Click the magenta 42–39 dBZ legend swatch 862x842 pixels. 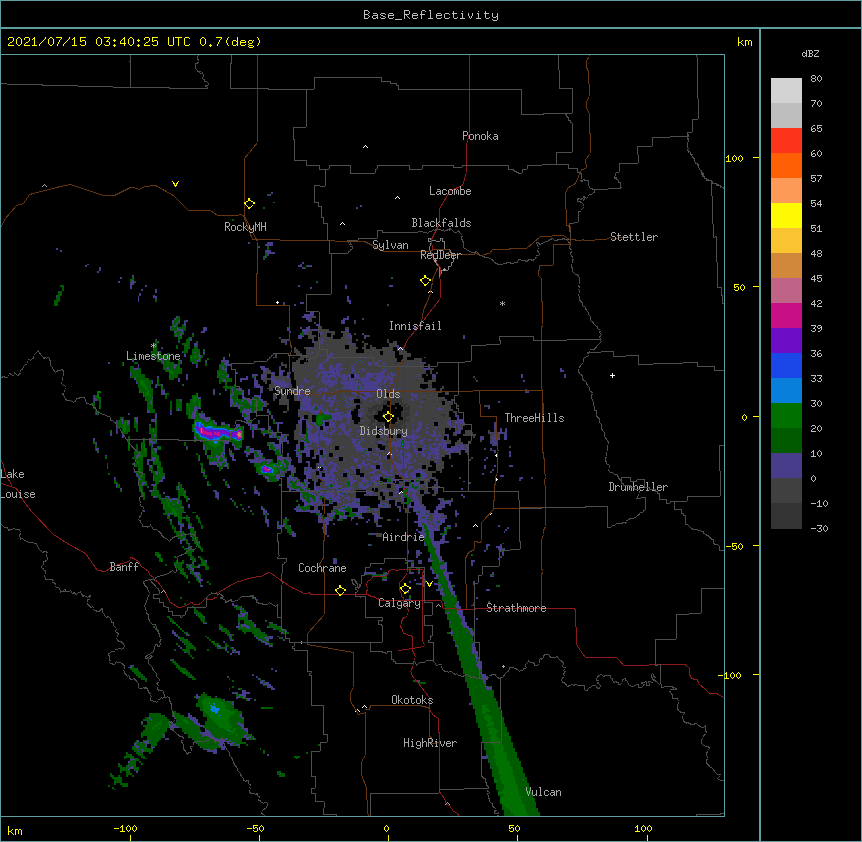(786, 315)
